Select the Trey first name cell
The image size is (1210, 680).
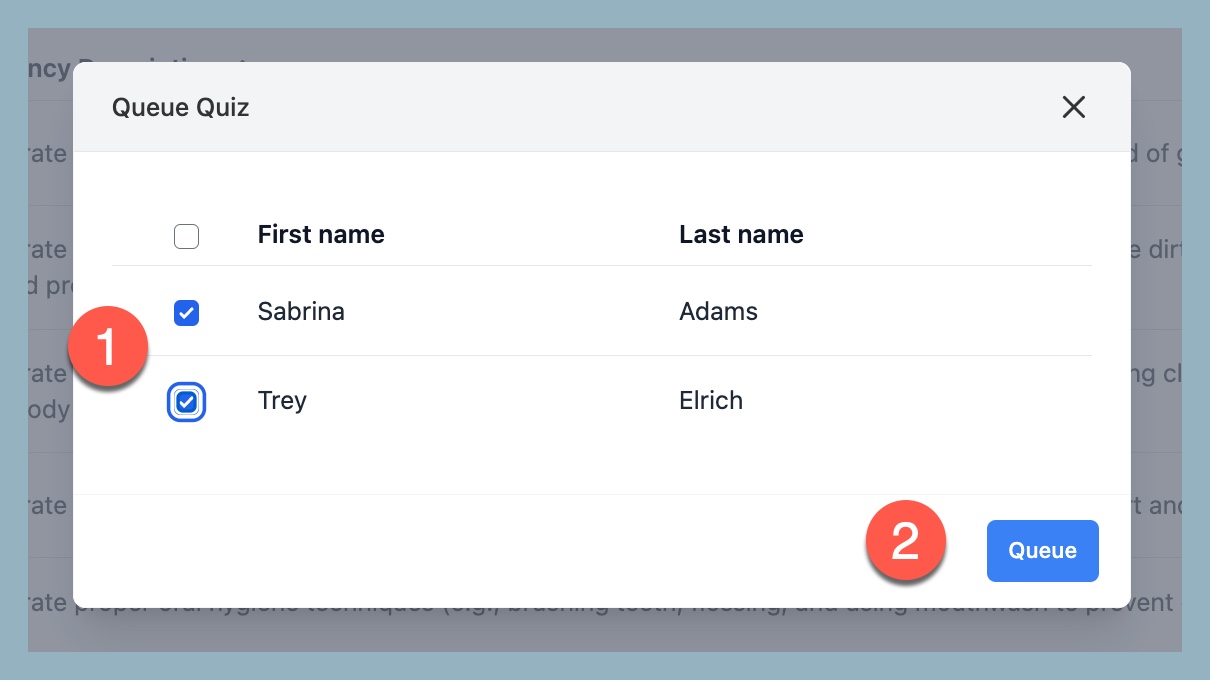pyautogui.click(x=282, y=401)
